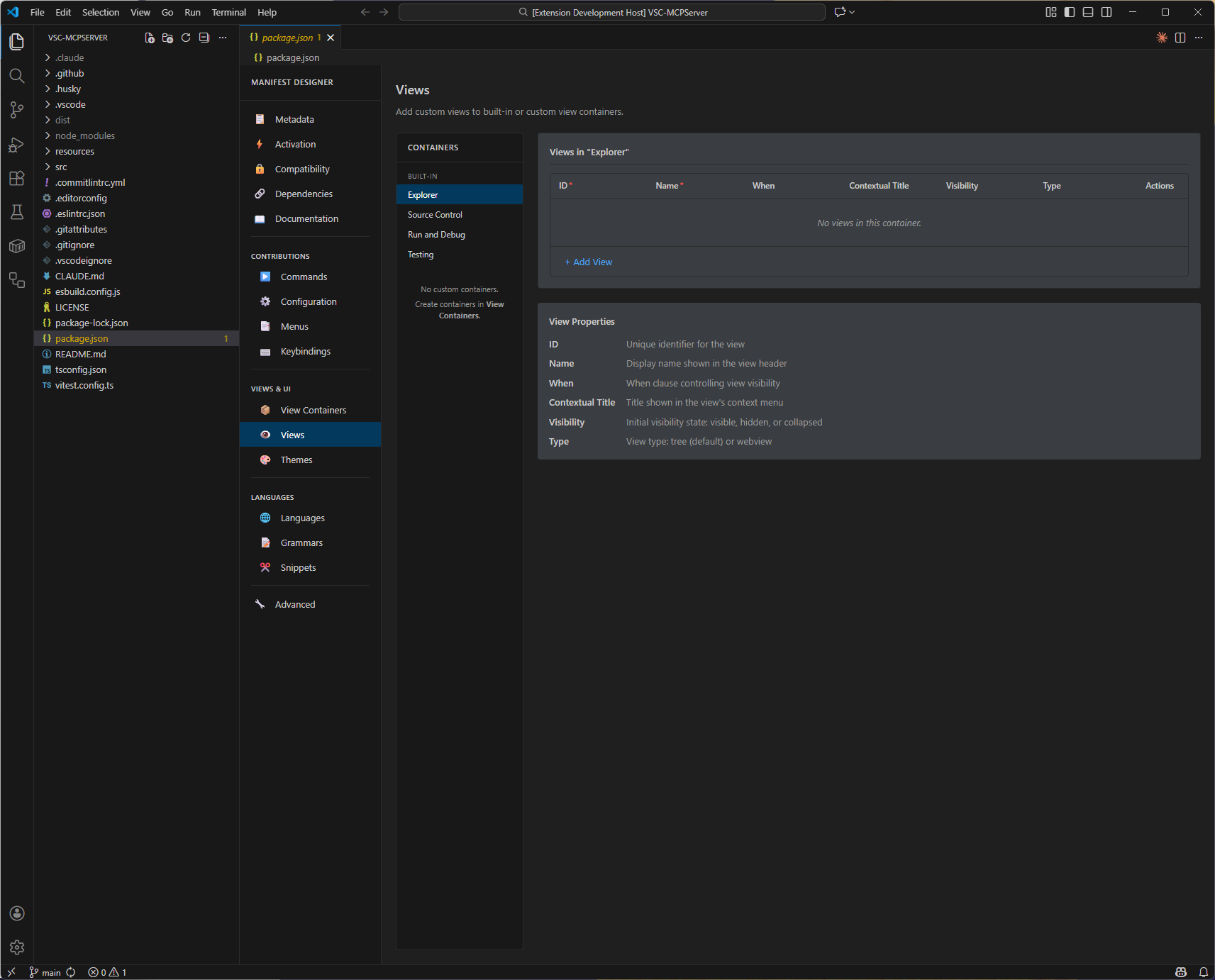
Task: Collapse all folders in explorer
Action: pyautogui.click(x=204, y=38)
